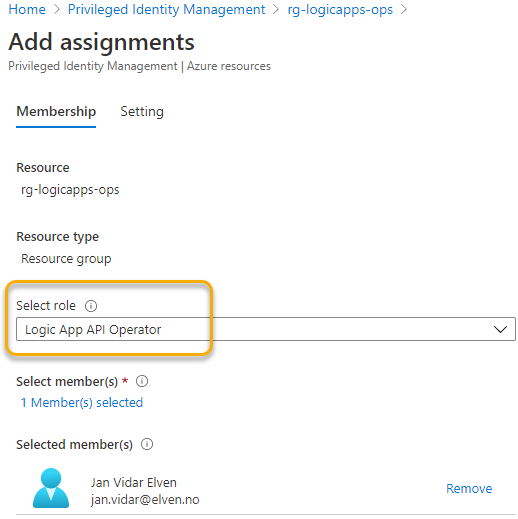Navigate to Privileged Identity Management breadcrumb
Screen dimensions: 518x519
[166, 9]
